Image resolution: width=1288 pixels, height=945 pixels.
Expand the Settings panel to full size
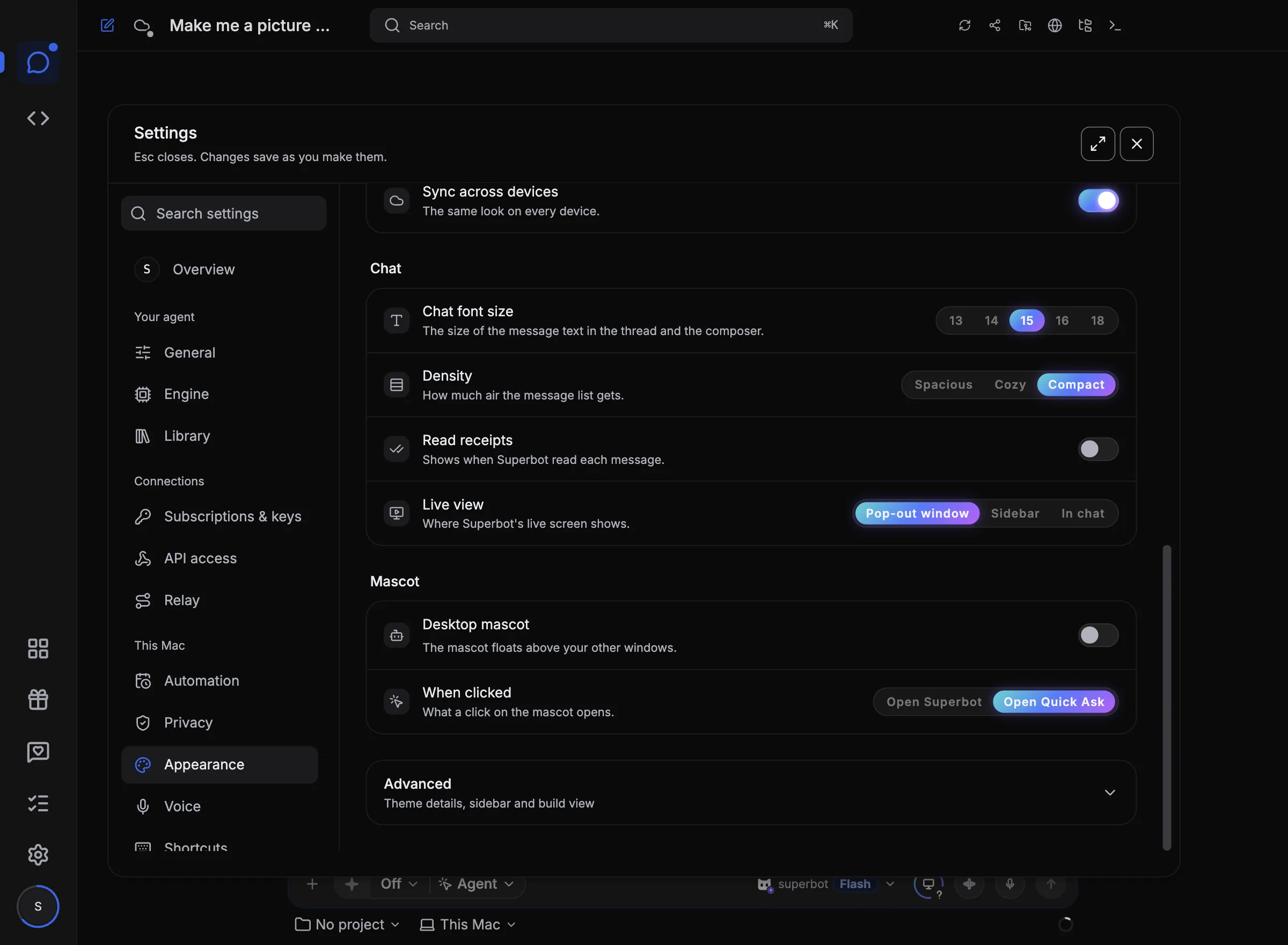coord(1097,143)
